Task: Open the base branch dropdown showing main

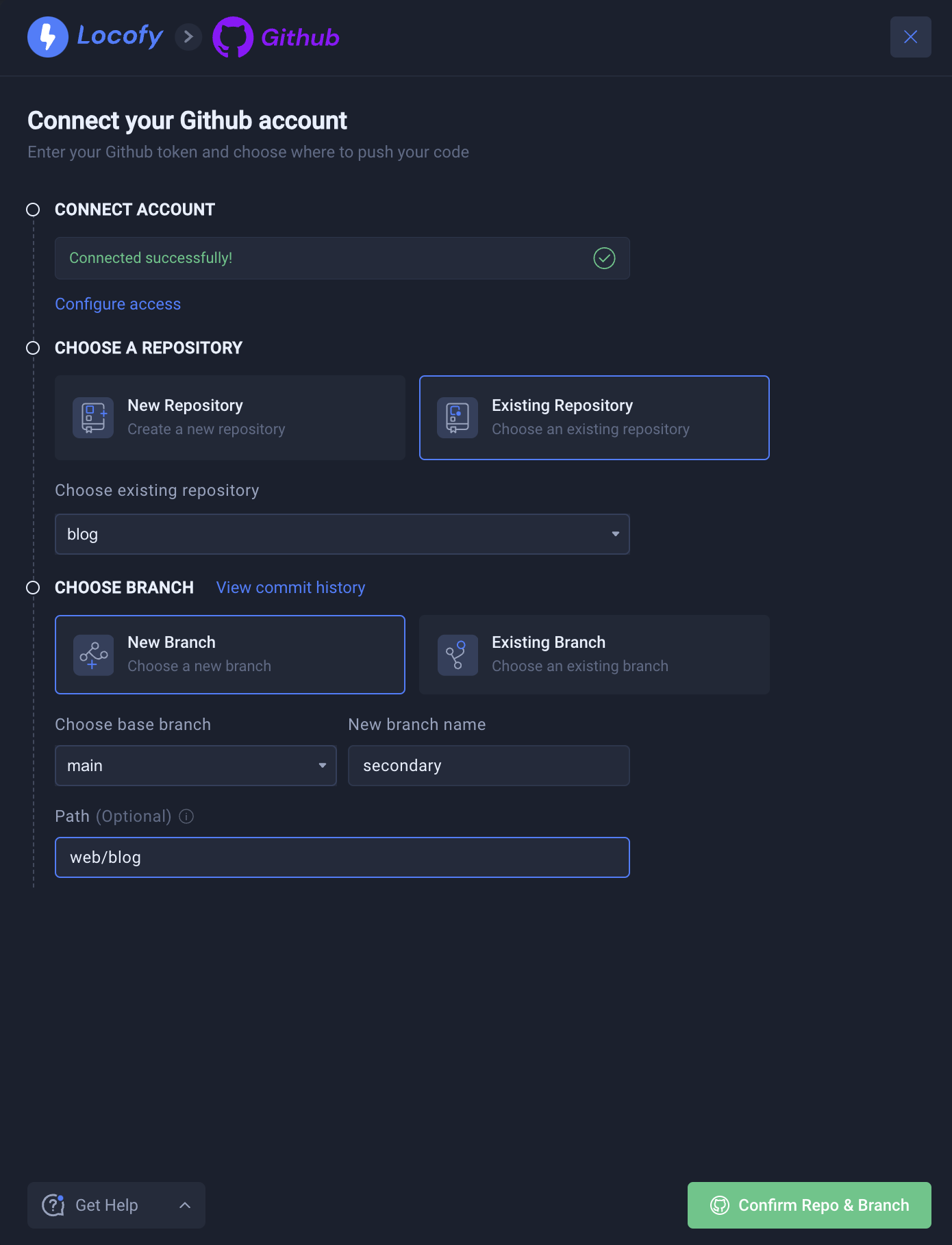Action: 196,766
